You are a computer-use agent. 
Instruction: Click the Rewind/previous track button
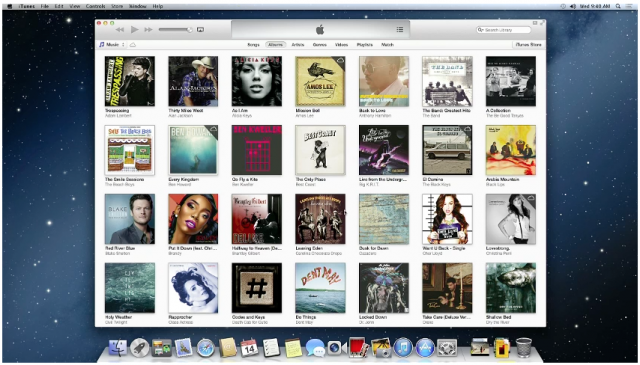[x=120, y=29]
